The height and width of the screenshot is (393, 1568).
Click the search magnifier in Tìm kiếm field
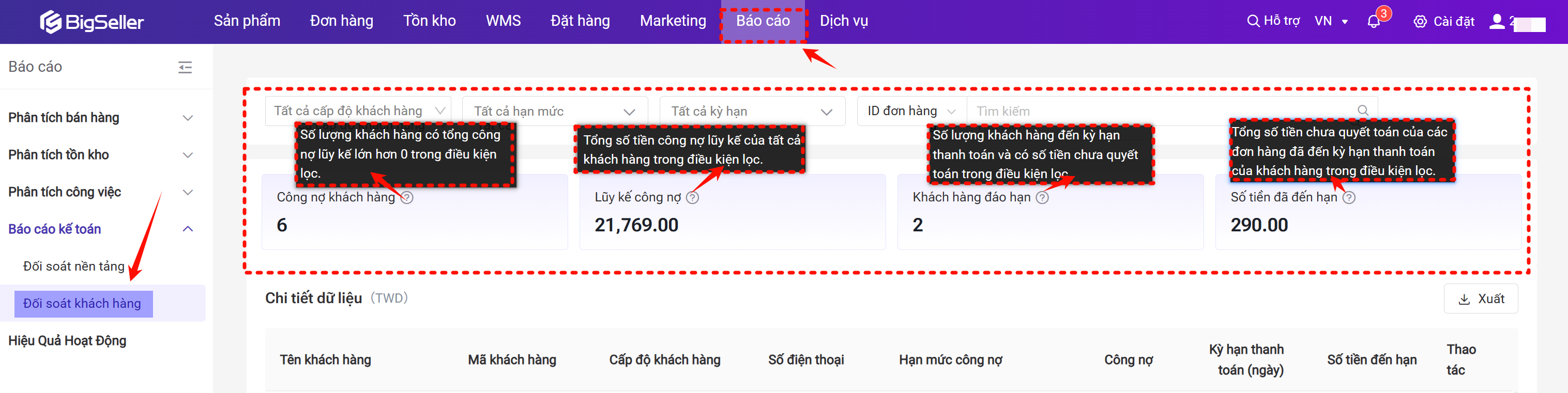click(x=1363, y=110)
